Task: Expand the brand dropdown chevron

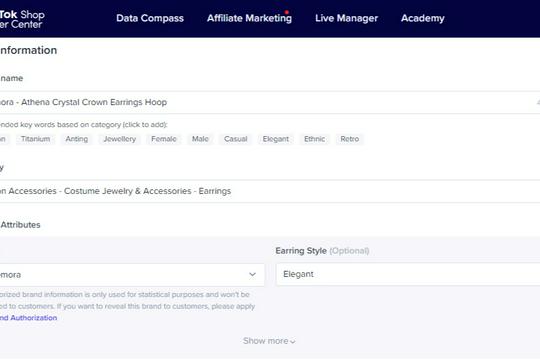Action: point(252,275)
